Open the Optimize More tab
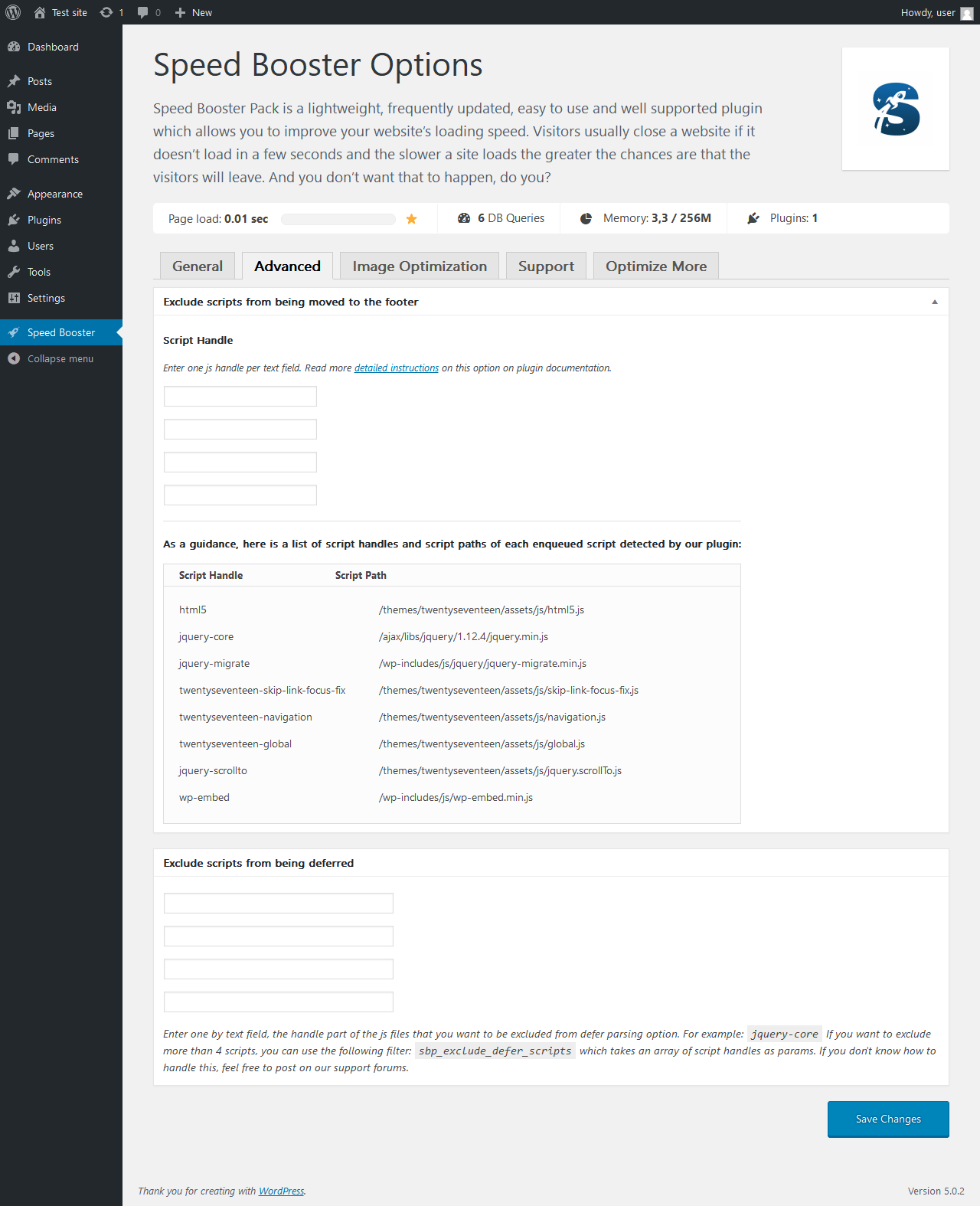 (x=656, y=266)
